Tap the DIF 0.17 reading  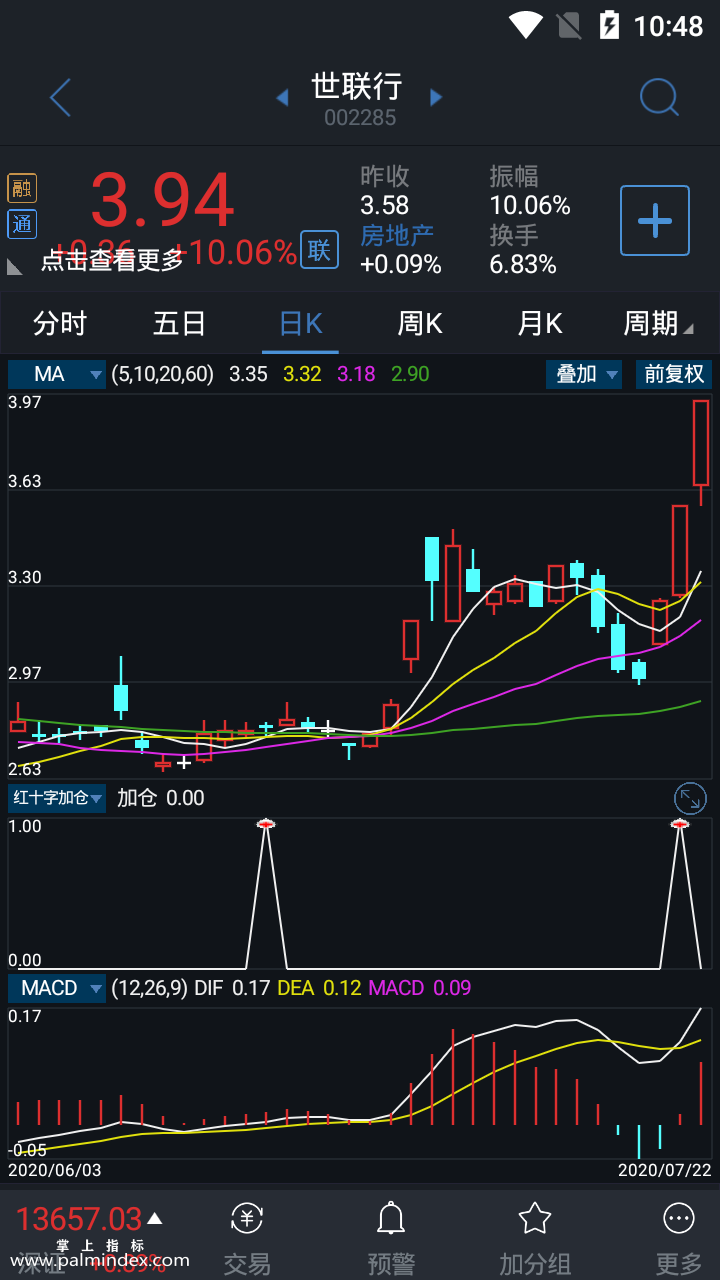tap(232, 988)
